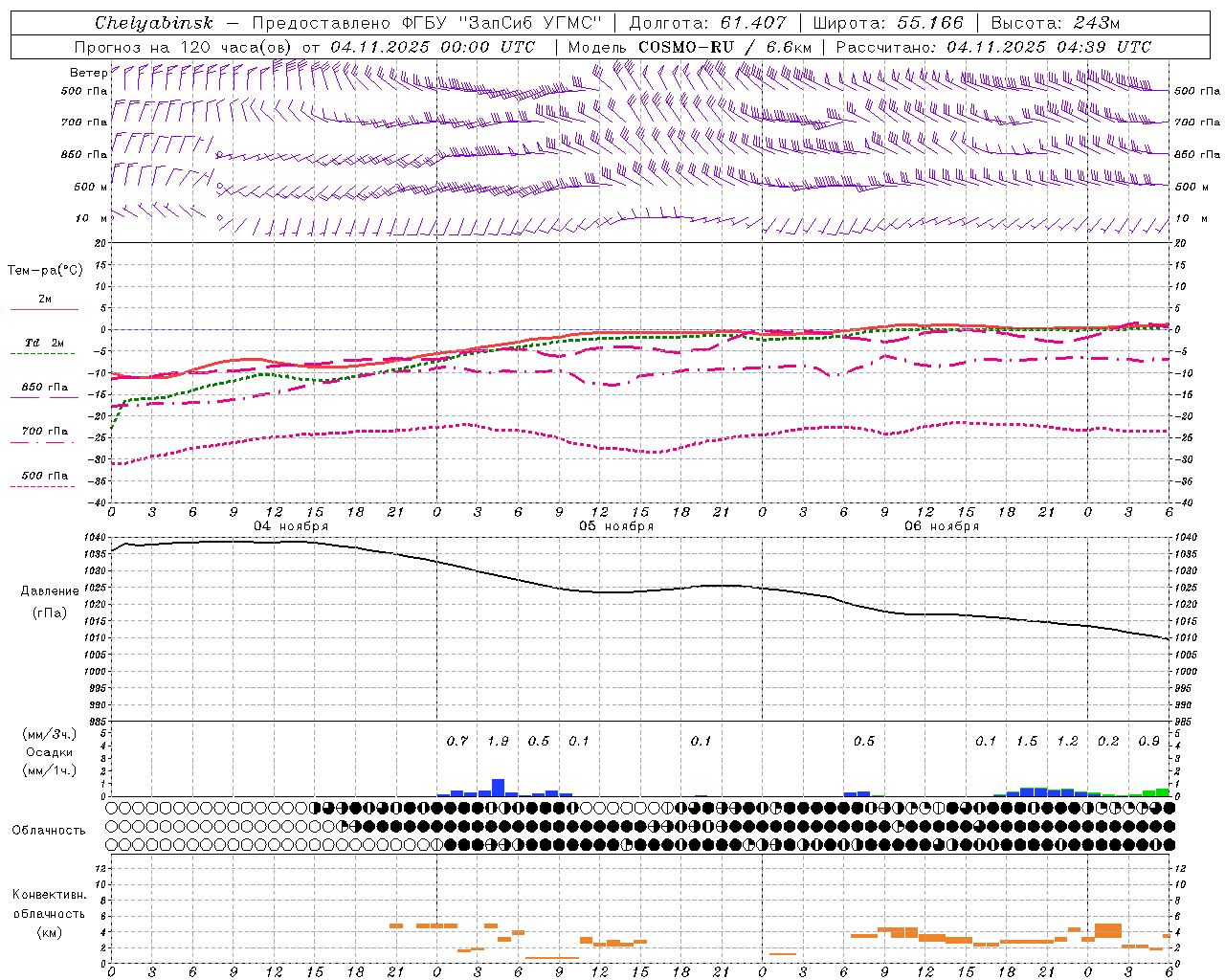
Task: Click the 0.2 precipitation total
Action: 1108,742
